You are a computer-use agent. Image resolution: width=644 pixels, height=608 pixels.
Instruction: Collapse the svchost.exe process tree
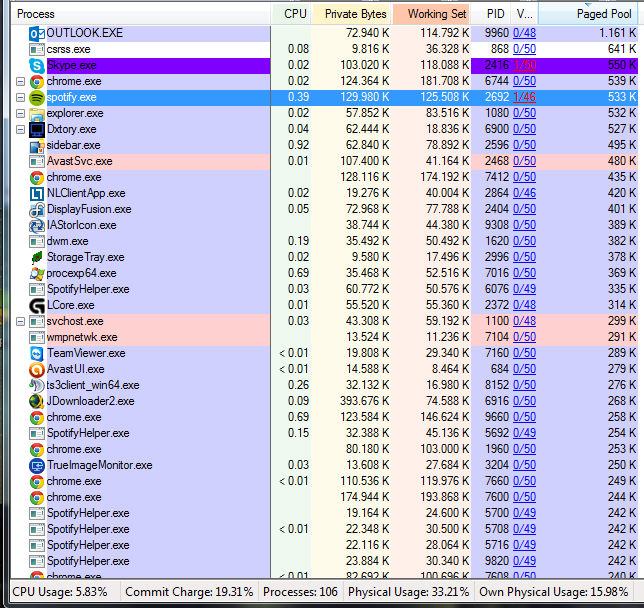(20, 322)
